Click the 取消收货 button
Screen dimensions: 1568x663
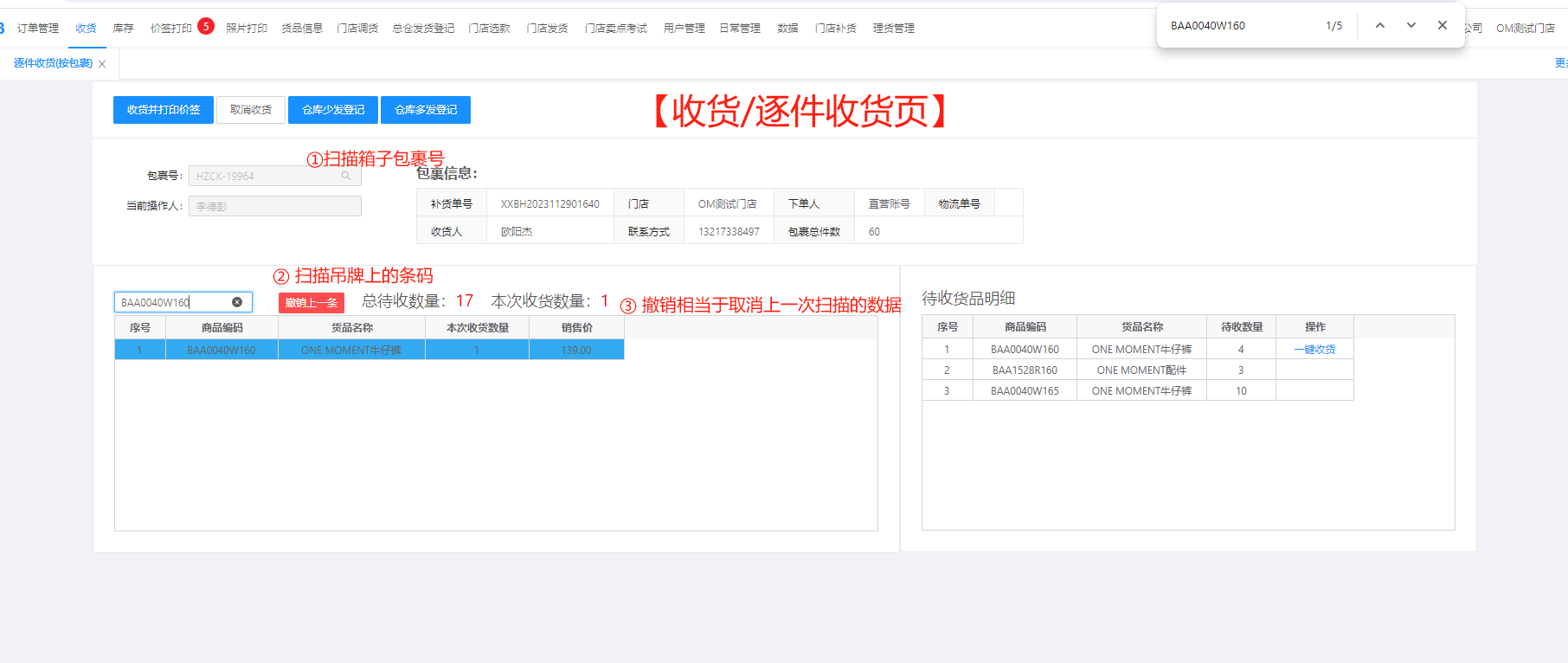point(251,110)
